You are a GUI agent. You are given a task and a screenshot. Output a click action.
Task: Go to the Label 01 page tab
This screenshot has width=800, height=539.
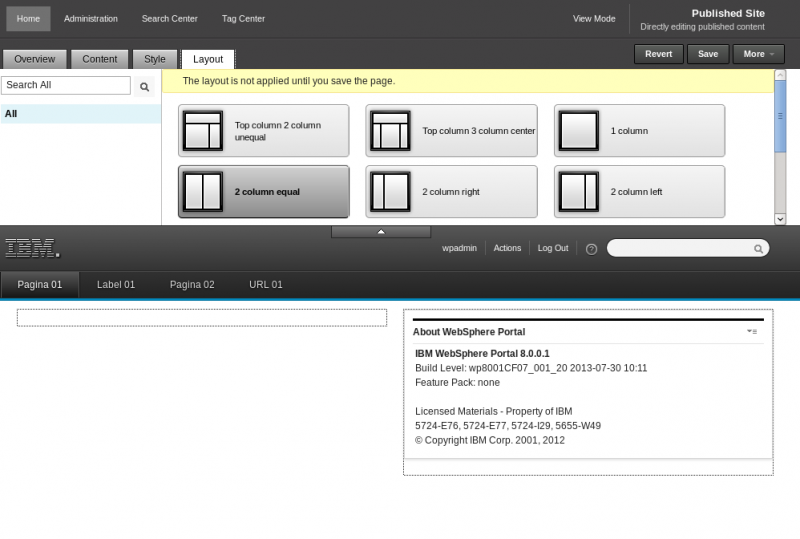click(x=116, y=285)
